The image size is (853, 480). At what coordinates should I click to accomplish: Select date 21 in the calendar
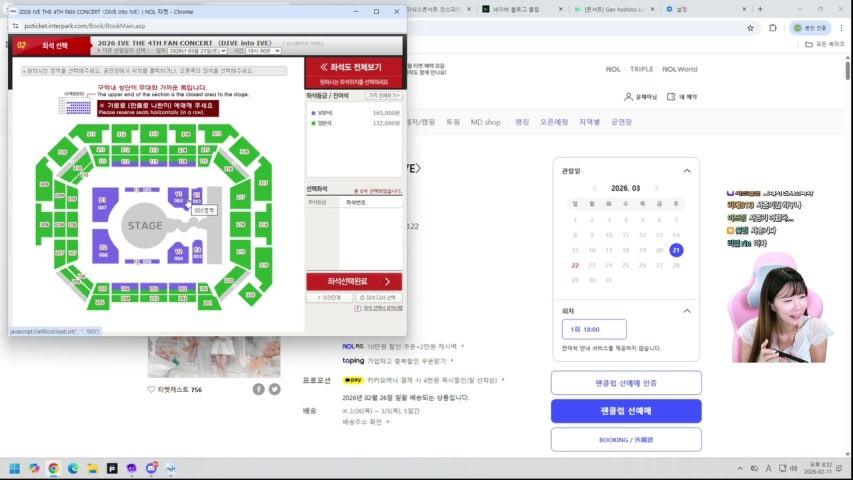coord(676,250)
